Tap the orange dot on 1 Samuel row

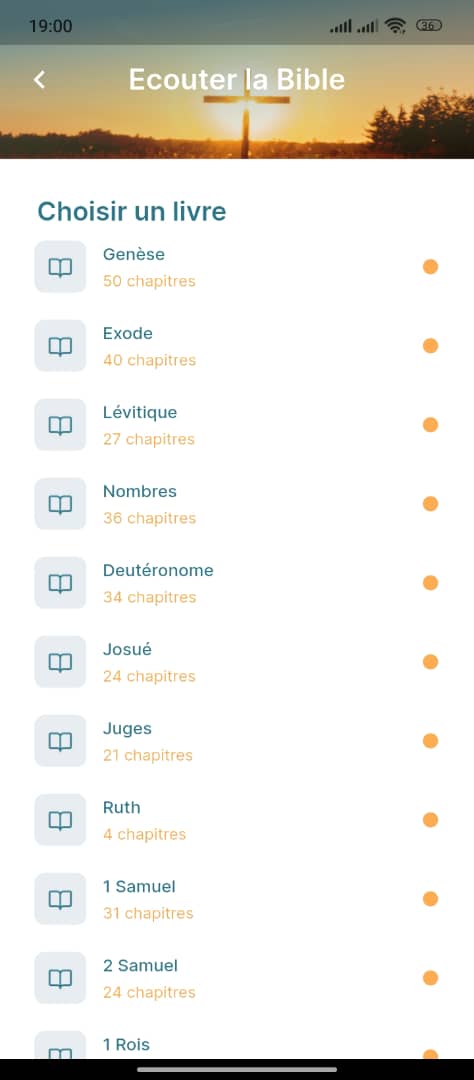point(431,899)
